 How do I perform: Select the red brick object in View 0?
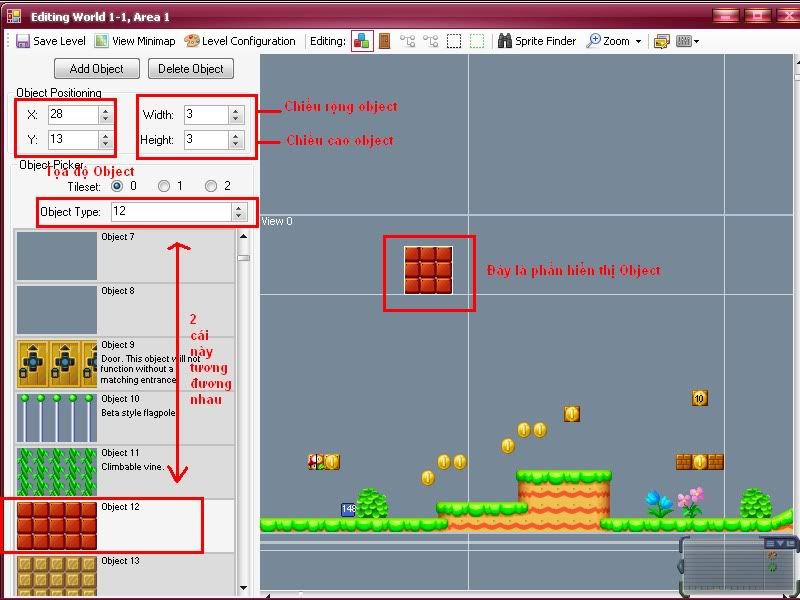point(429,270)
